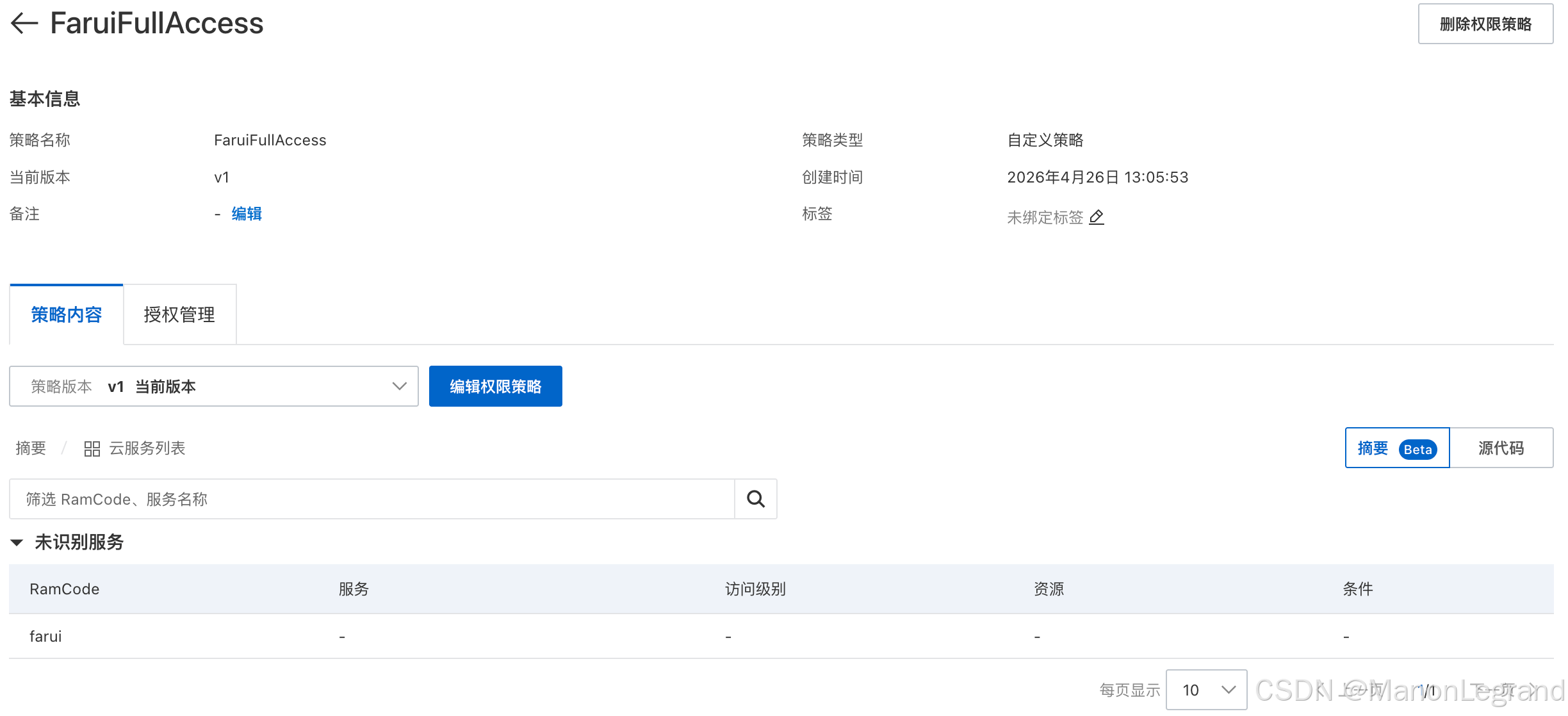Click the 编辑 link next to 备注
1568x716 pixels.
coord(247,214)
